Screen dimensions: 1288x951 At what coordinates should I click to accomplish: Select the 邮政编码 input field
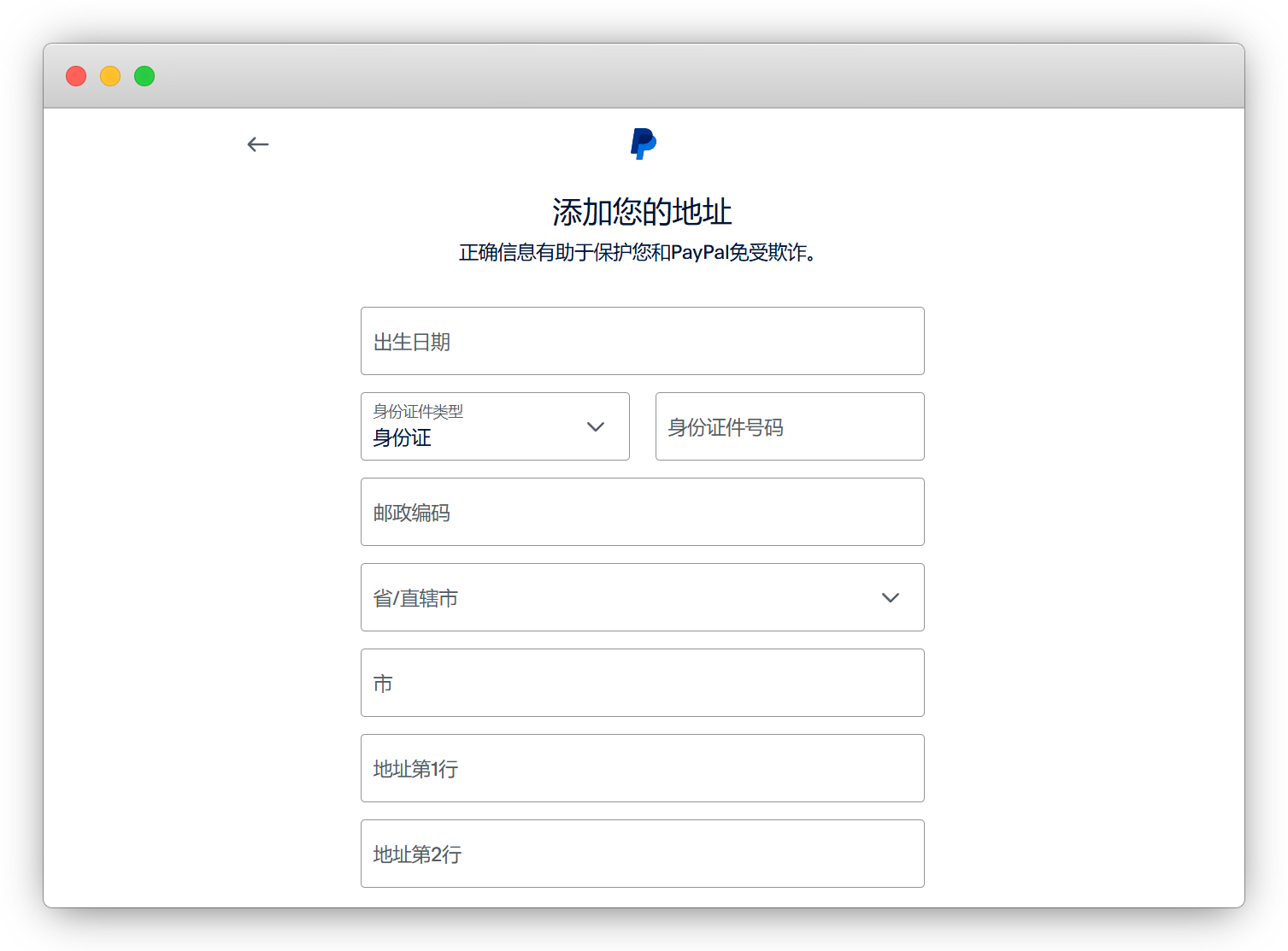coord(642,512)
